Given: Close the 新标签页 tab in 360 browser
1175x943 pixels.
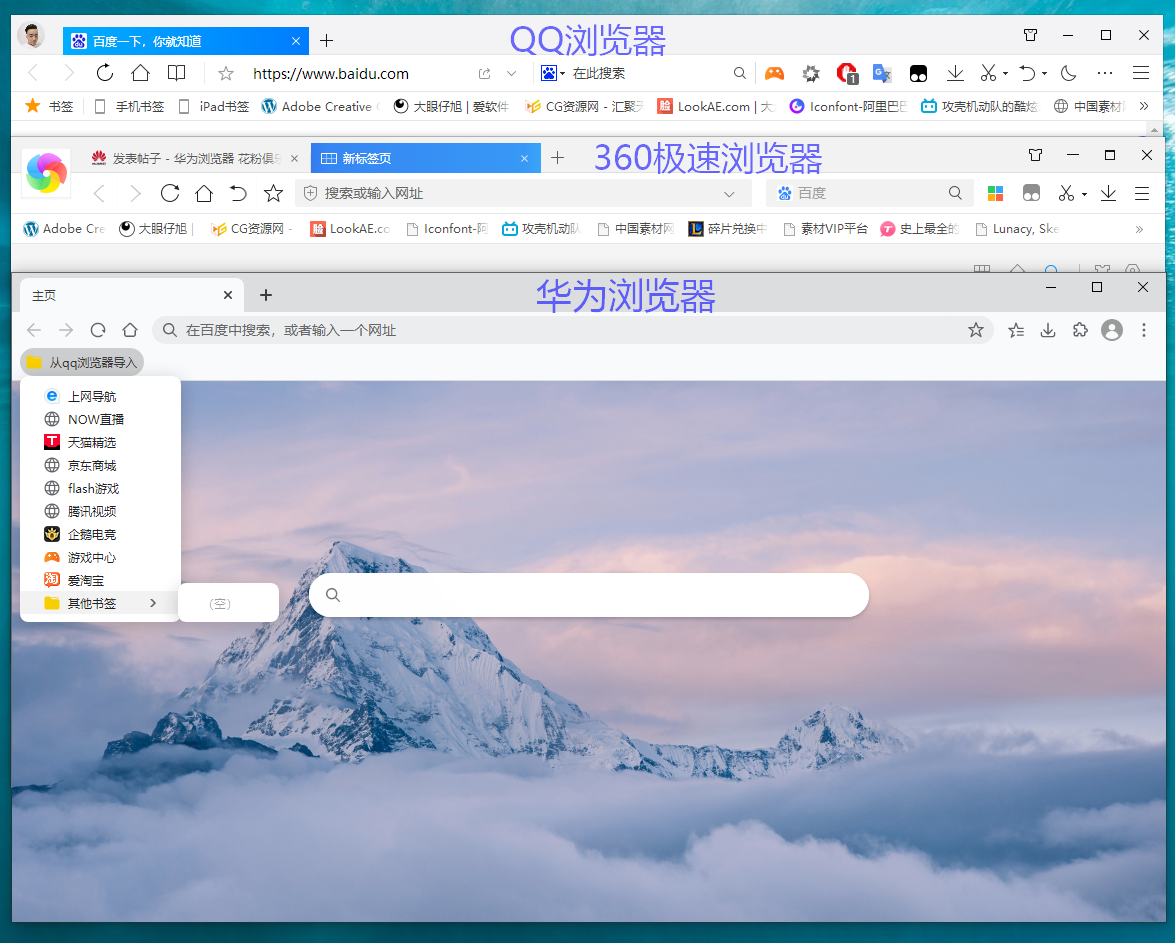Looking at the screenshot, I should tap(525, 158).
